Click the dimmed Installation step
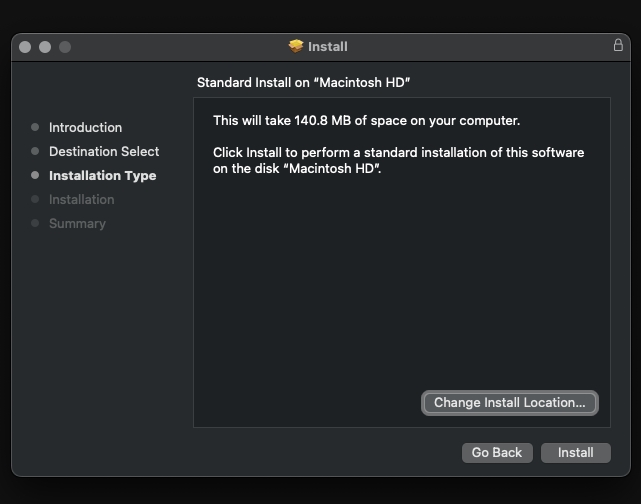The height and width of the screenshot is (504, 641). point(81,199)
